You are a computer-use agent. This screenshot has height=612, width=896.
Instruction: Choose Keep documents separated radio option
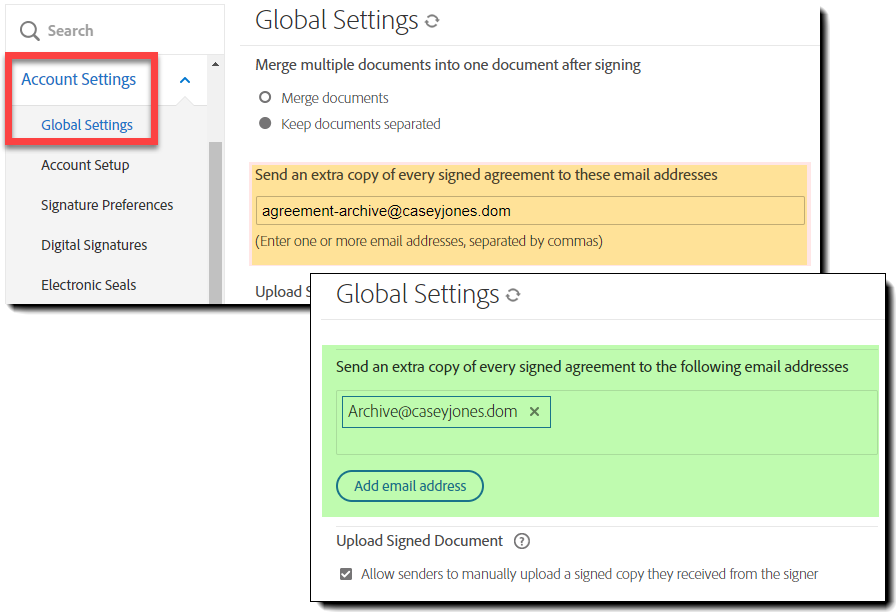(265, 124)
